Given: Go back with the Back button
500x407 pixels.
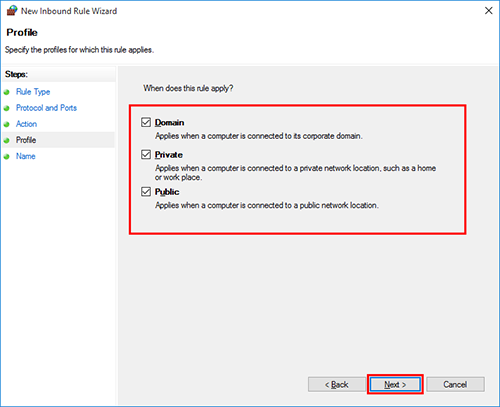Looking at the screenshot, I should (x=337, y=384).
